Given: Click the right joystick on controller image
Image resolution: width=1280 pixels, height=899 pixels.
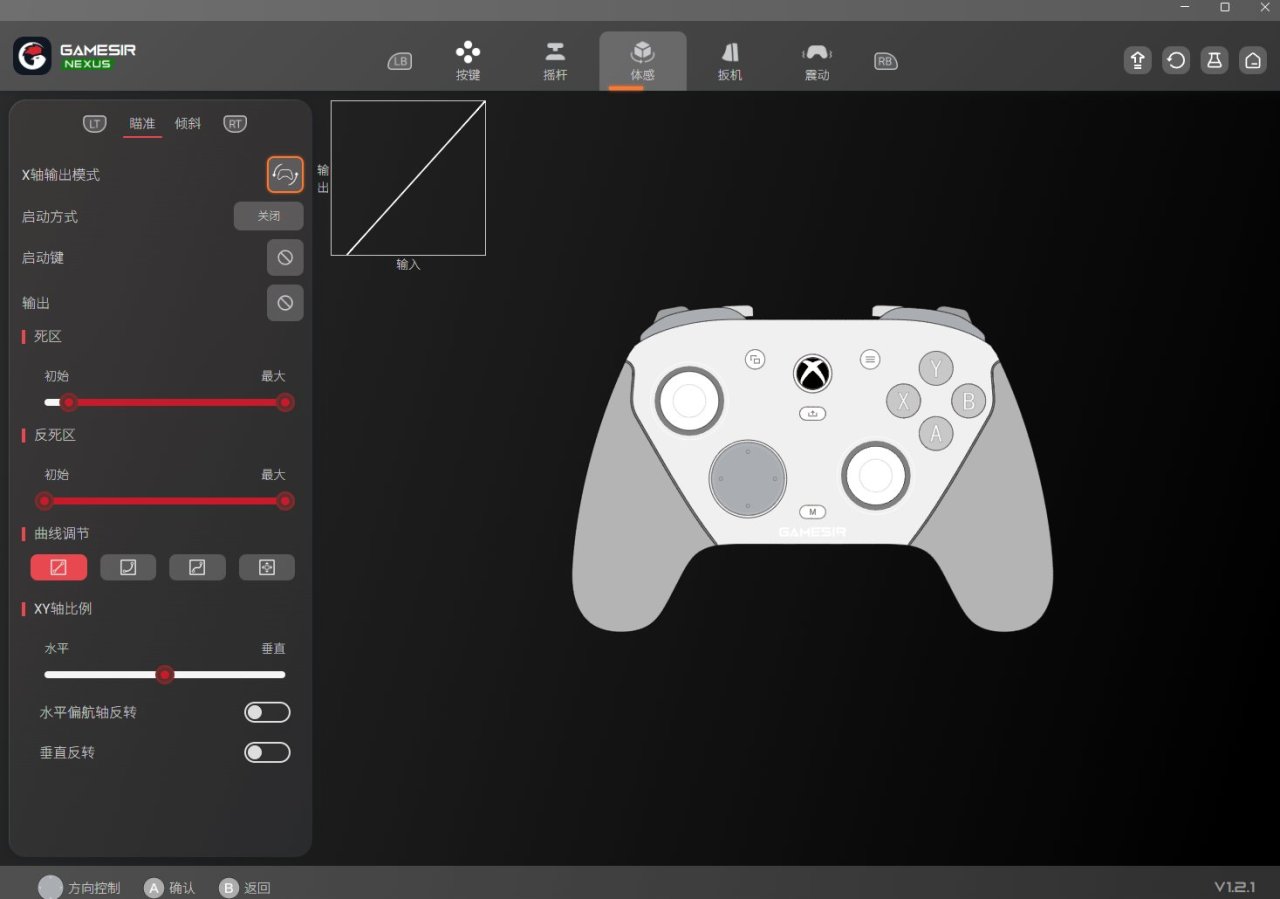Looking at the screenshot, I should 875,476.
